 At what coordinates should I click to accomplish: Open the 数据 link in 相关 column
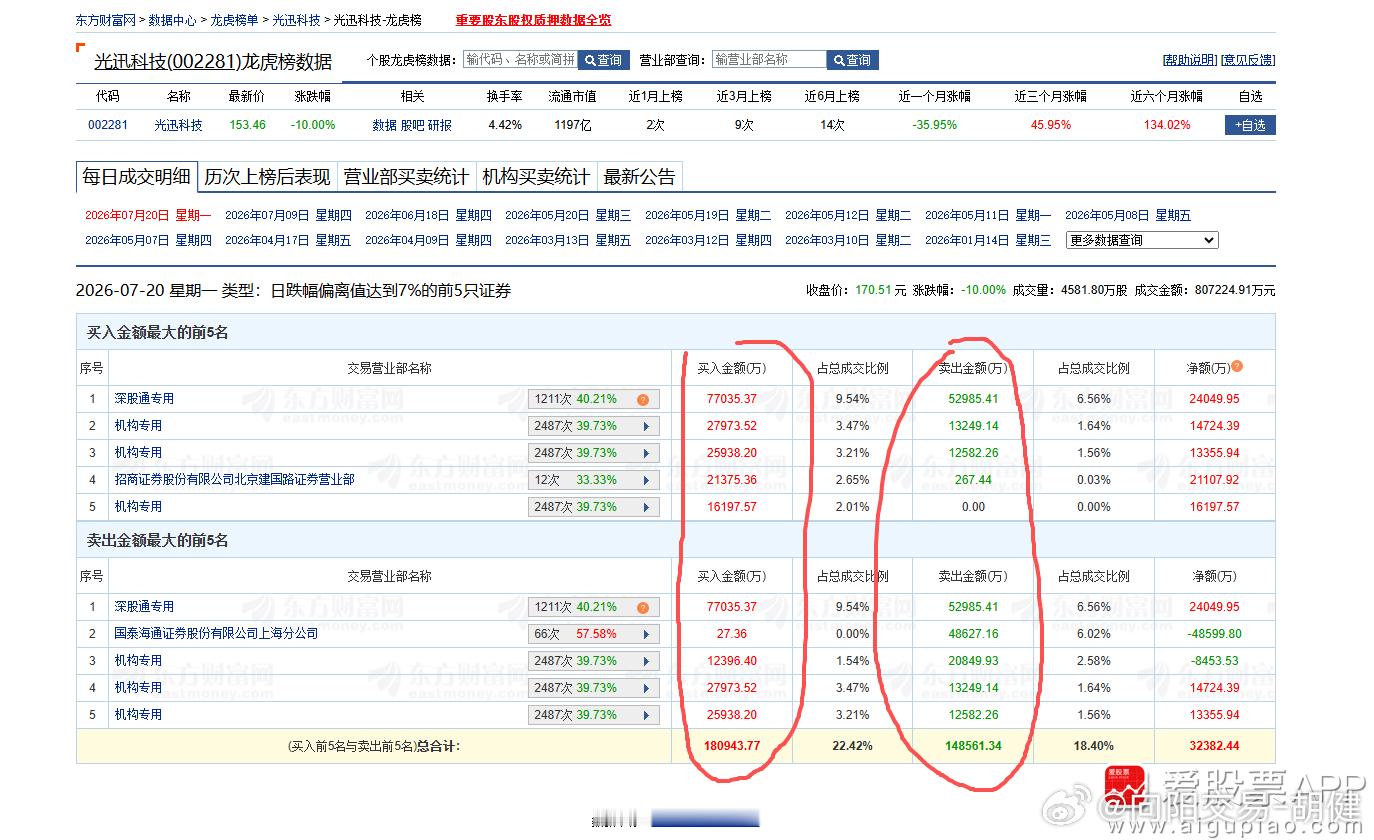click(384, 125)
